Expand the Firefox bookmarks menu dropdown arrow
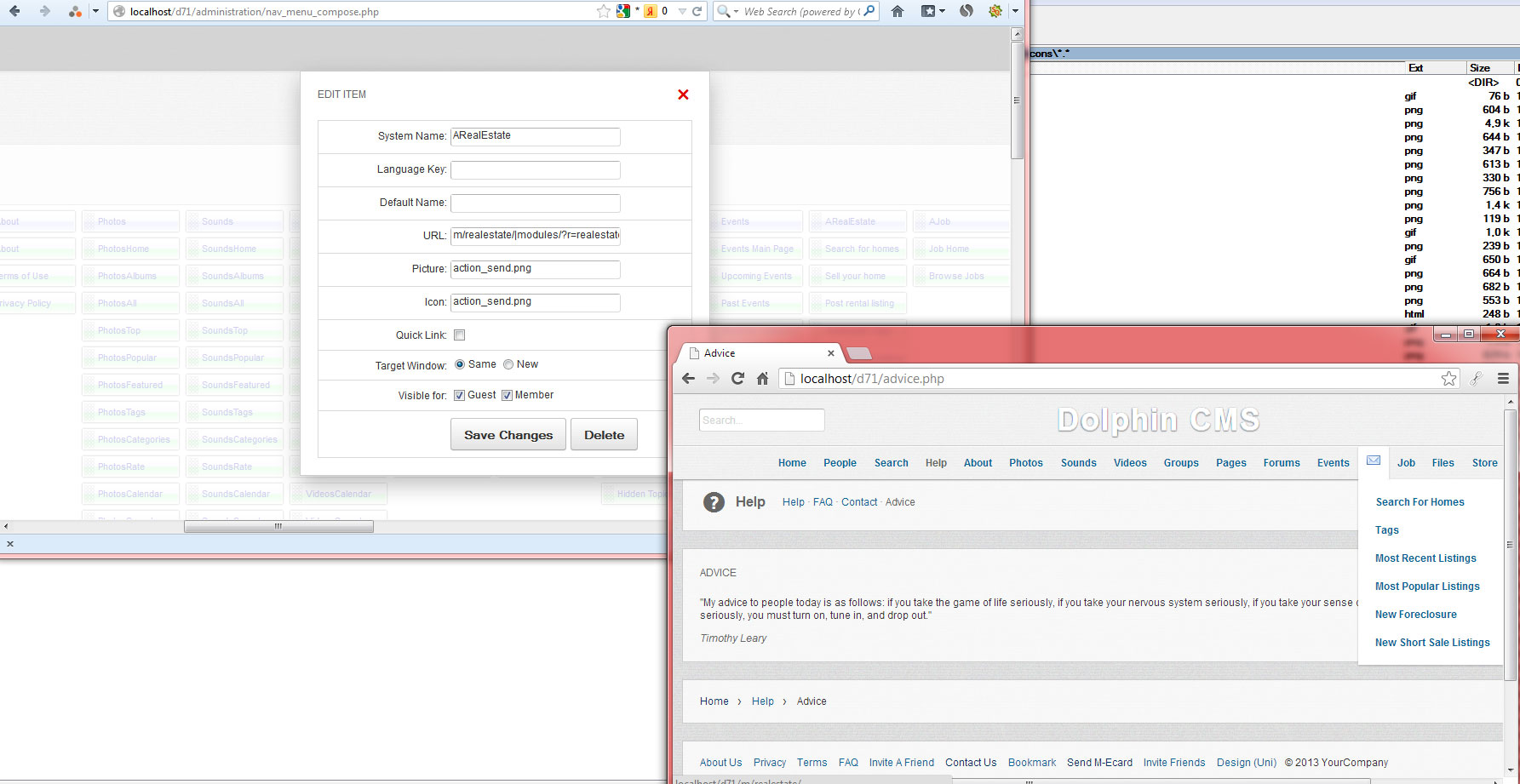The height and width of the screenshot is (784, 1520). [x=942, y=11]
